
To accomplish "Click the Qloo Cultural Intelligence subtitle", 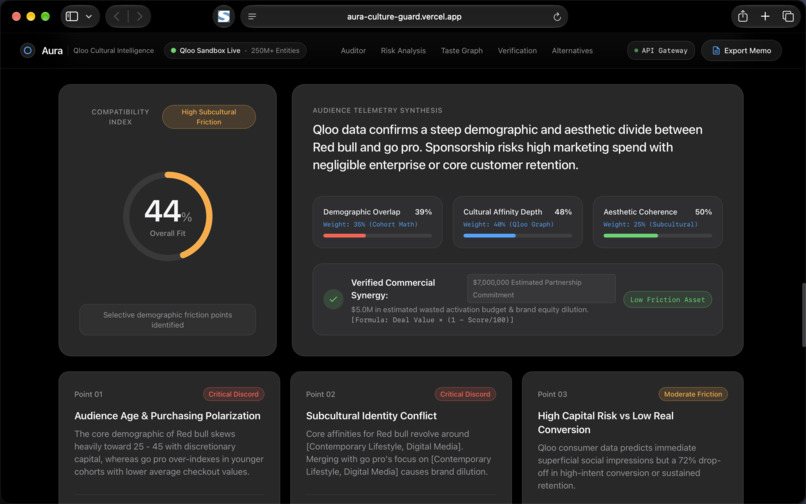I will pos(114,50).
